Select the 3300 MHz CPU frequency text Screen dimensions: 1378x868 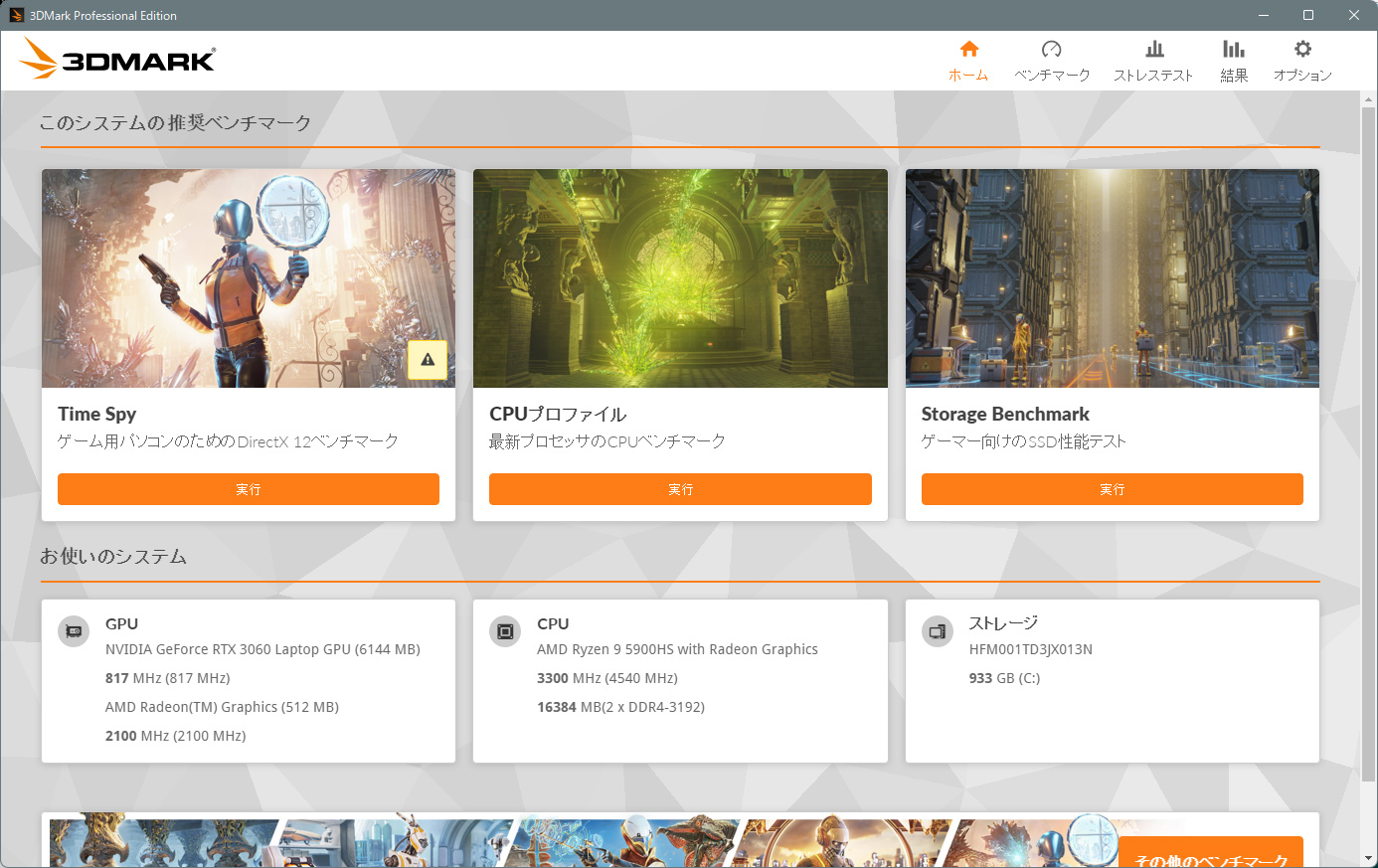[x=607, y=678]
